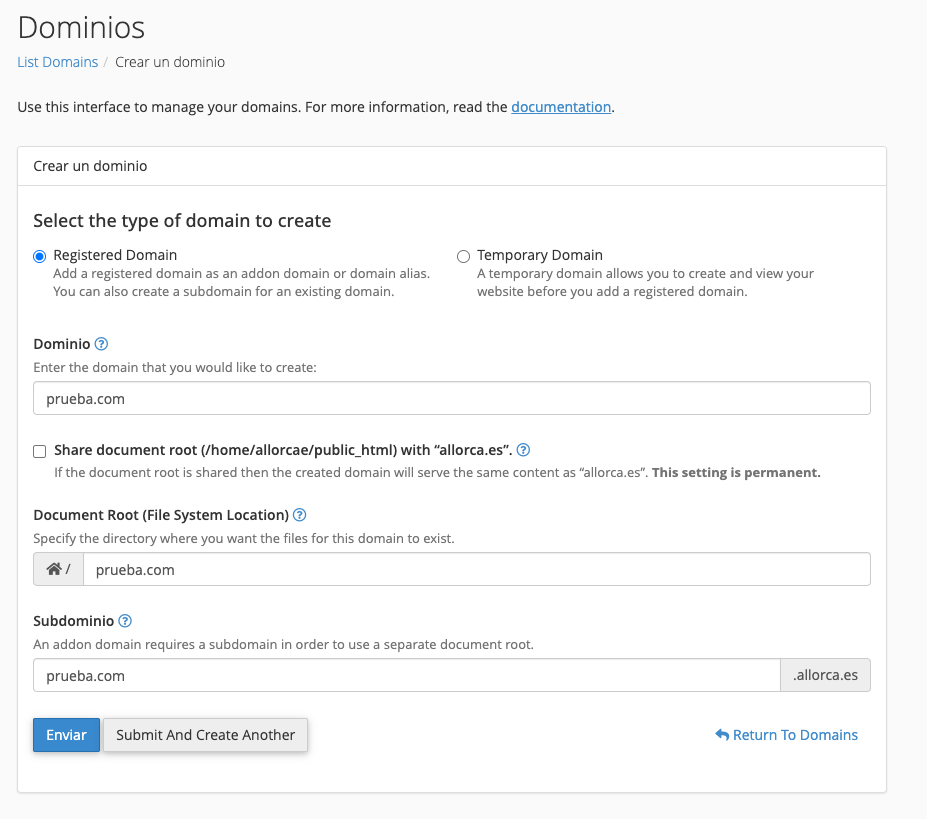
Task: Click the .allorca.es domain suffix
Action: pyautogui.click(x=825, y=675)
